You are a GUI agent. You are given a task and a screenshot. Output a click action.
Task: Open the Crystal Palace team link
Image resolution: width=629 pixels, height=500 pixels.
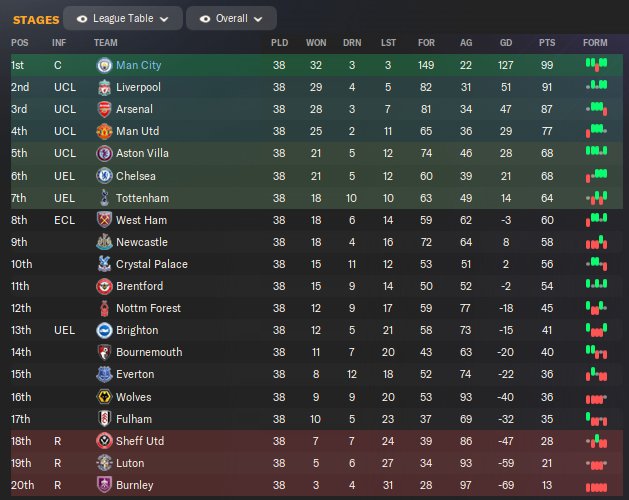[152, 264]
